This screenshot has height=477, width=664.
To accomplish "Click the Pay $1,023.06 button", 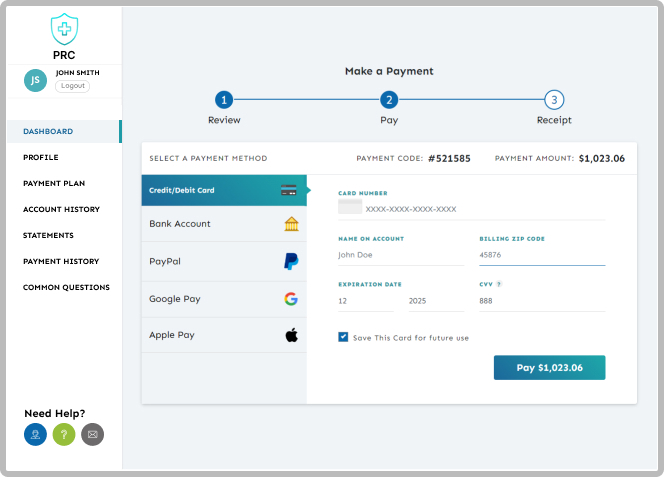I will (549, 367).
